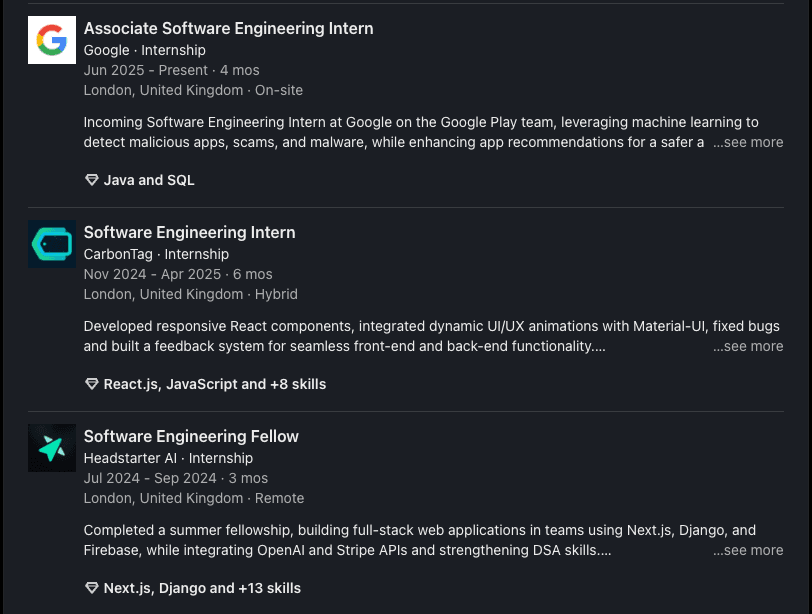Expand the Google internship description with see more

(x=748, y=142)
